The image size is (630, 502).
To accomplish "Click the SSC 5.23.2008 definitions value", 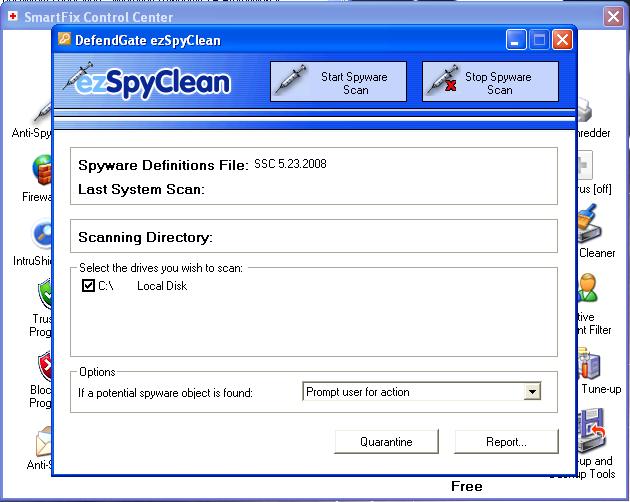I will pos(290,164).
